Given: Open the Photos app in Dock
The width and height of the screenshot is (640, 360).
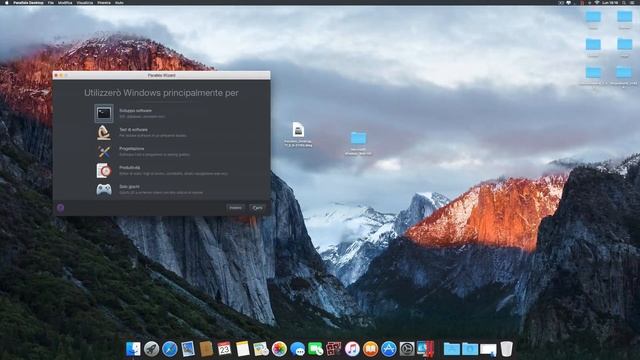Looking at the screenshot, I should [x=279, y=349].
